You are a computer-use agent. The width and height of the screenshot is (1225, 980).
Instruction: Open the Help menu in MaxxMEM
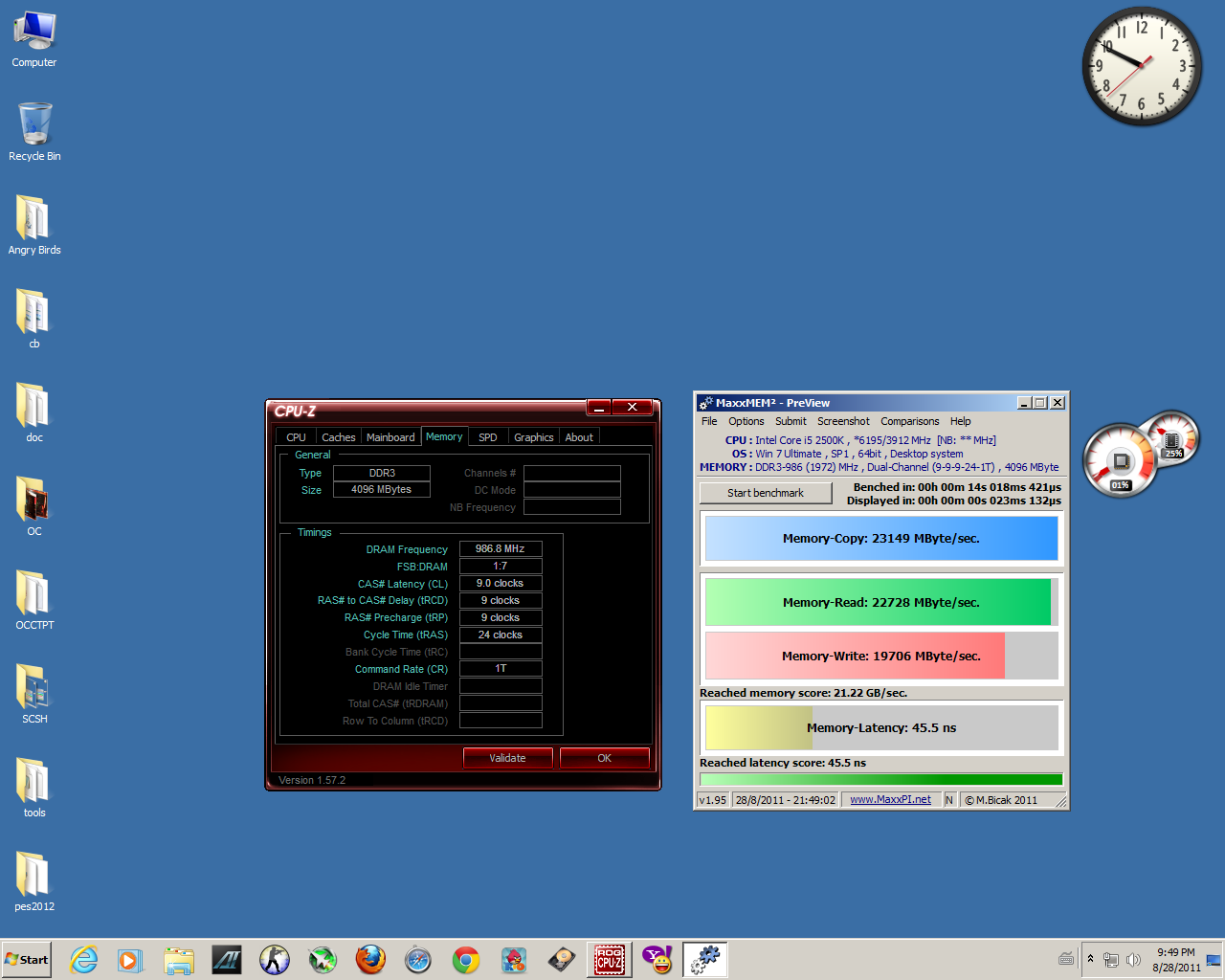[961, 421]
